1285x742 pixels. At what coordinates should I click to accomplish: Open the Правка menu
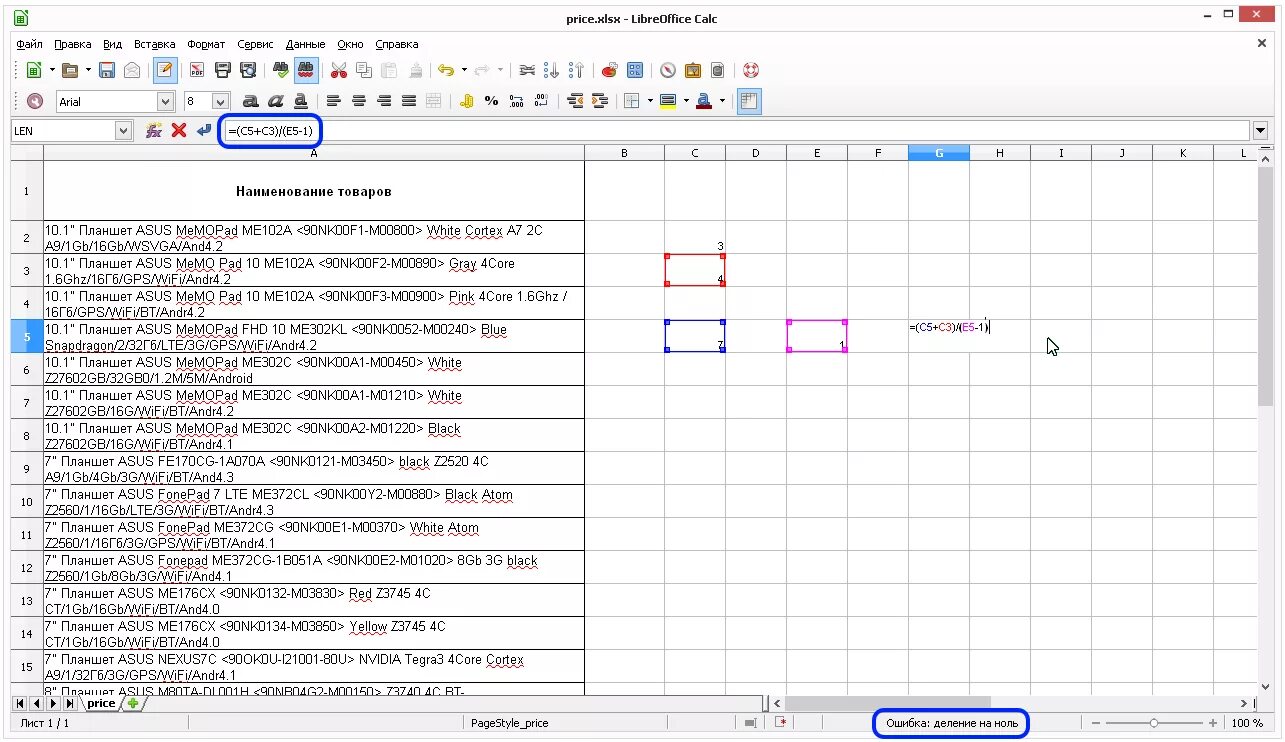coord(73,44)
